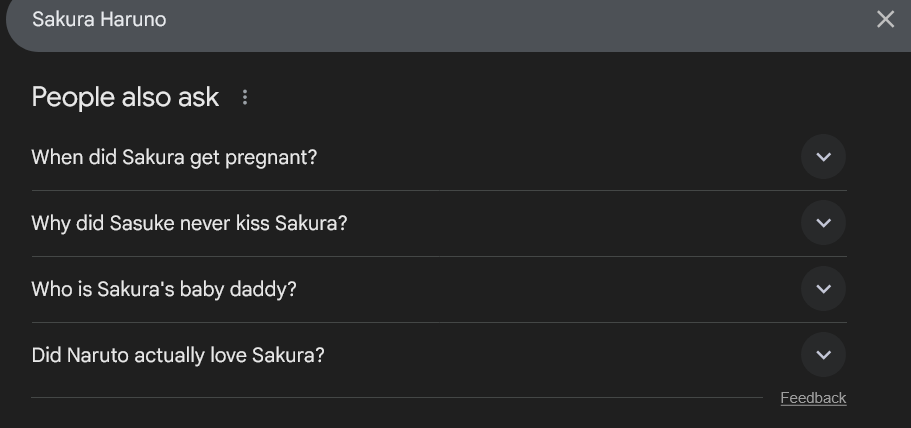Select the 'Why did Sasuke never kiss Sakura?' question

[x=189, y=223]
